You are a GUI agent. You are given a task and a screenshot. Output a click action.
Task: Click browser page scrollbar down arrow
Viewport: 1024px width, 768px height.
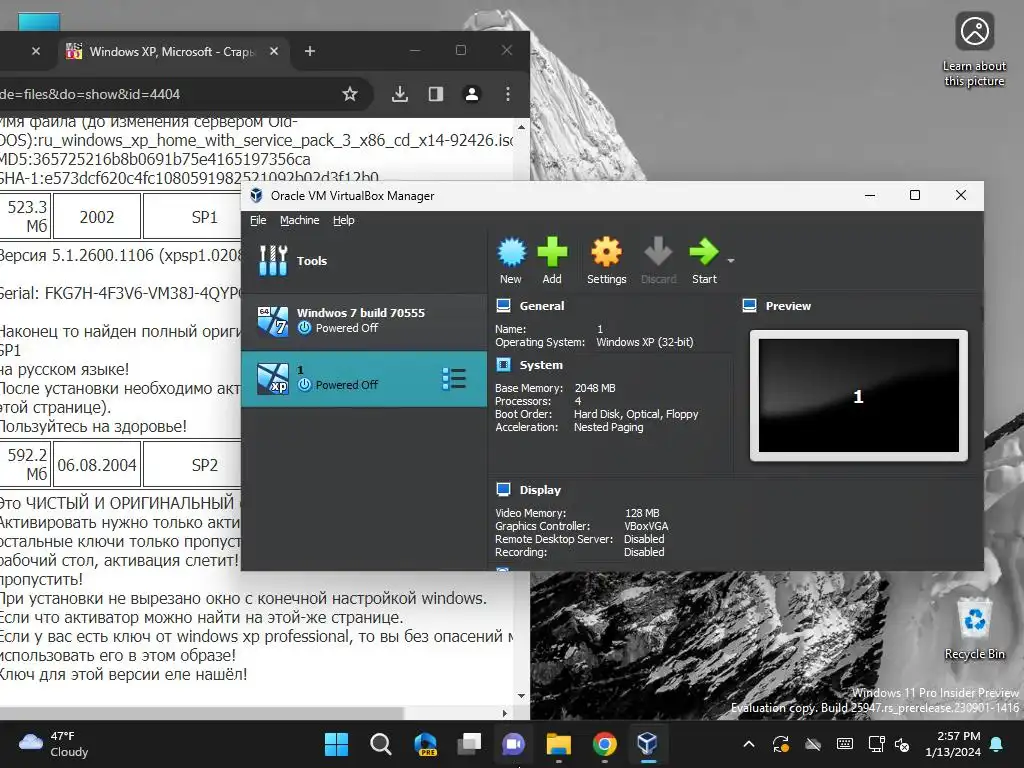point(521,696)
